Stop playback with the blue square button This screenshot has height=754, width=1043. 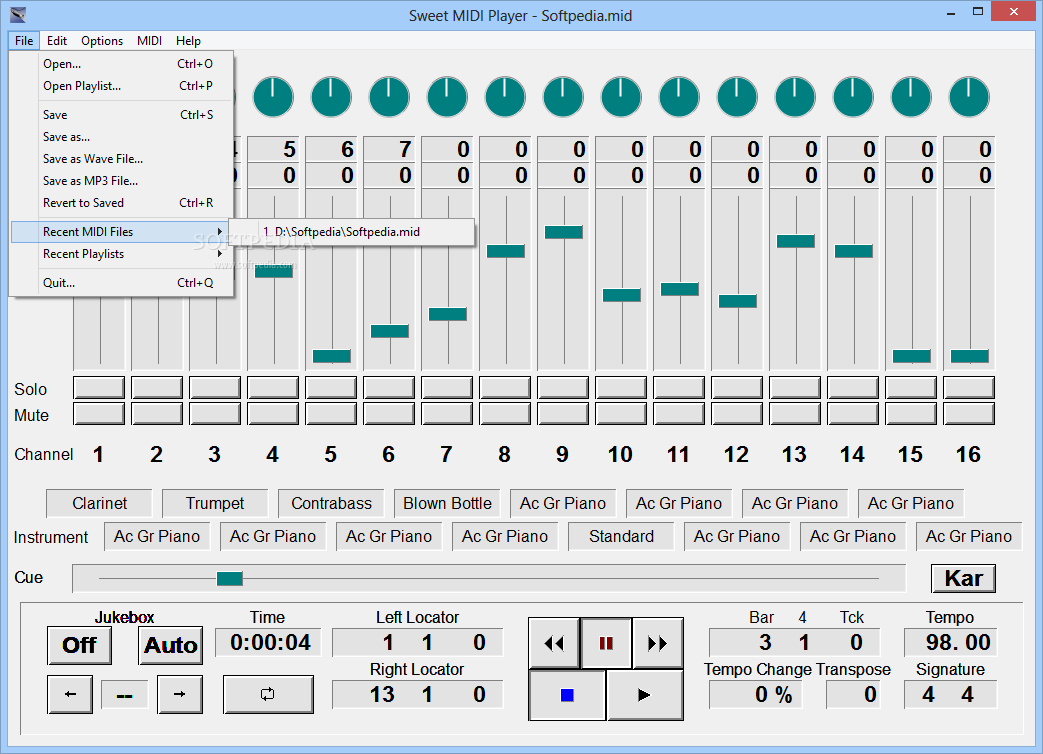click(x=567, y=695)
